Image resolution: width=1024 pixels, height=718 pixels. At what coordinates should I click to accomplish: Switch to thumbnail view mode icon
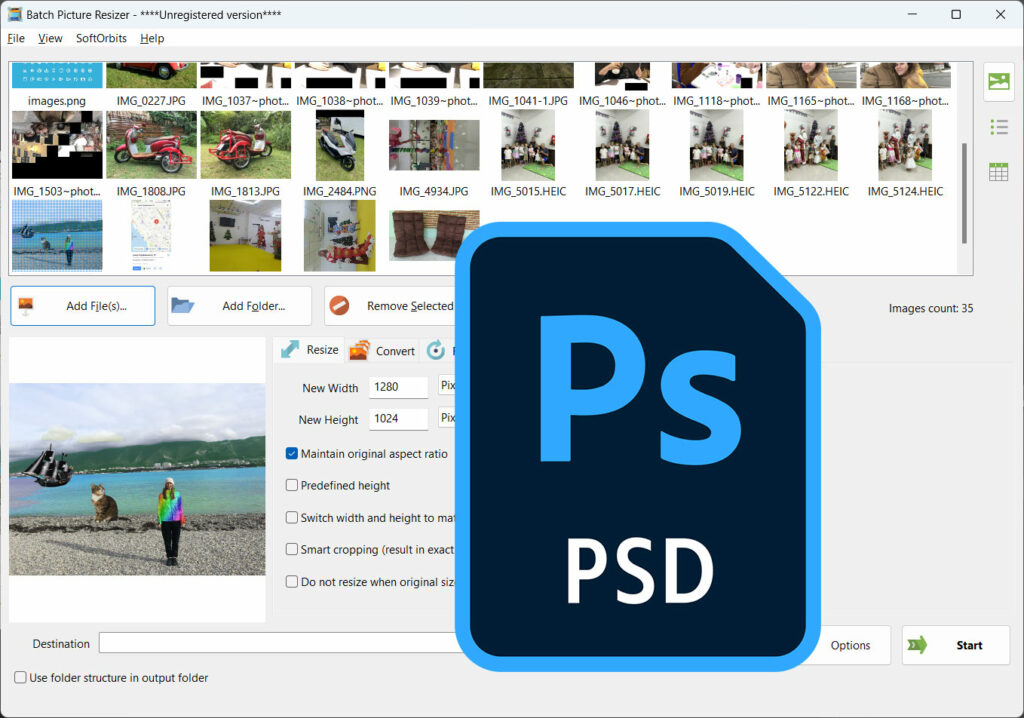[999, 82]
